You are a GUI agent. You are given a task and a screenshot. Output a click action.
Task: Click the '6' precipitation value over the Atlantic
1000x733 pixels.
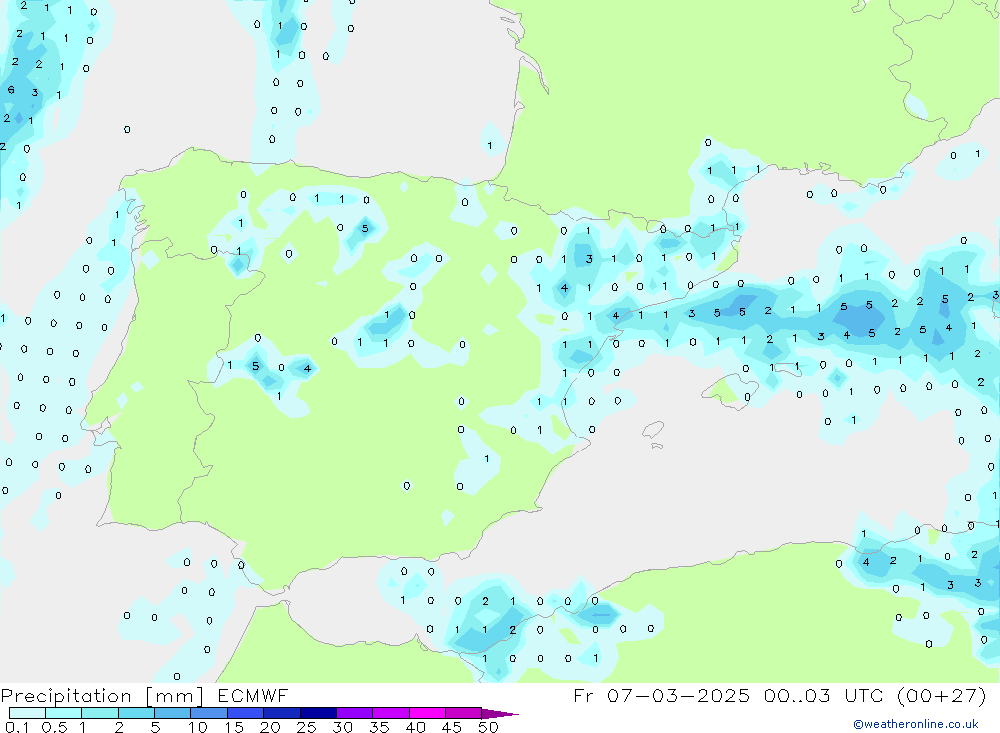[x=11, y=90]
